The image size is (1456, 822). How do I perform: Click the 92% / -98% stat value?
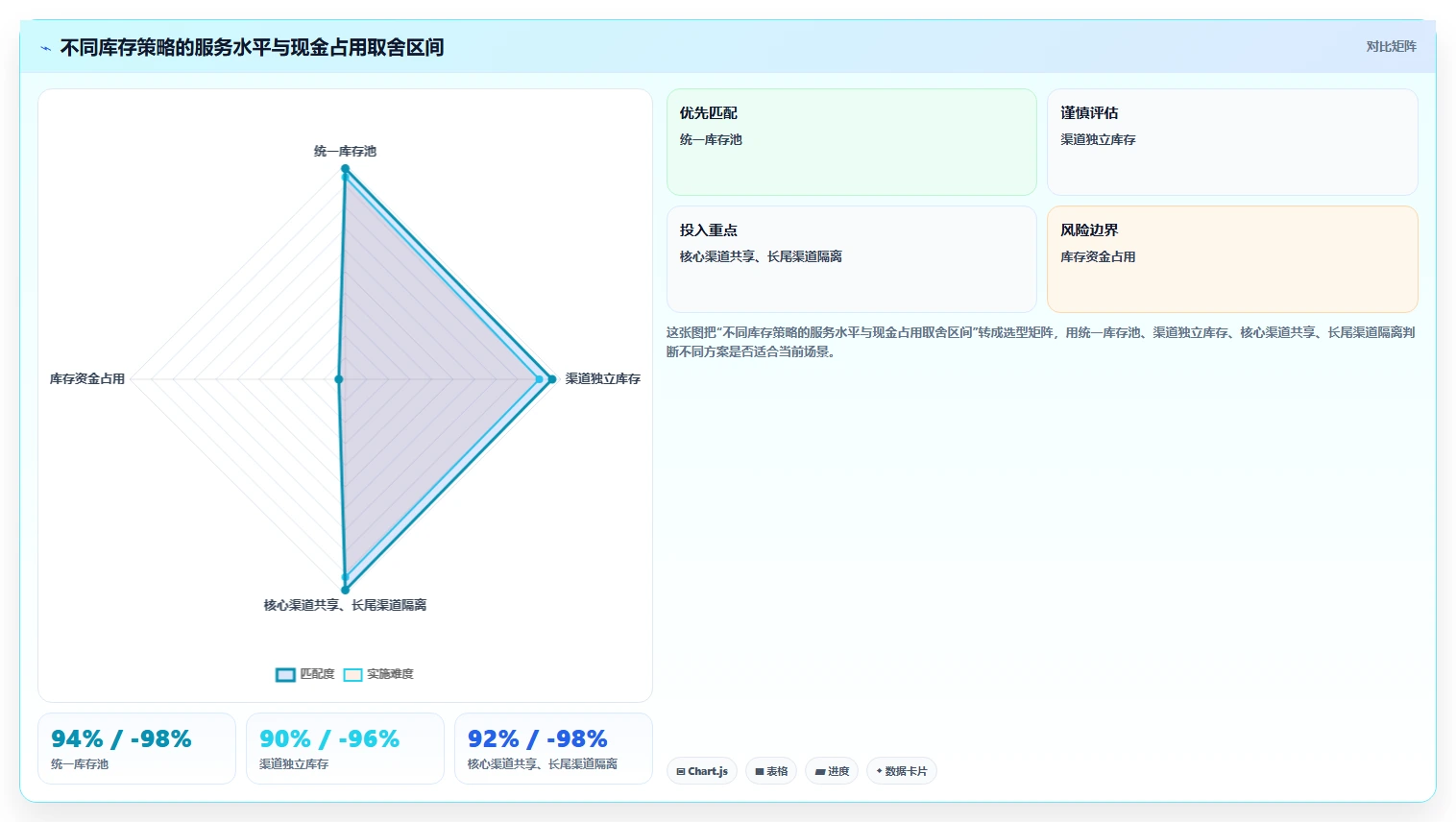[538, 738]
